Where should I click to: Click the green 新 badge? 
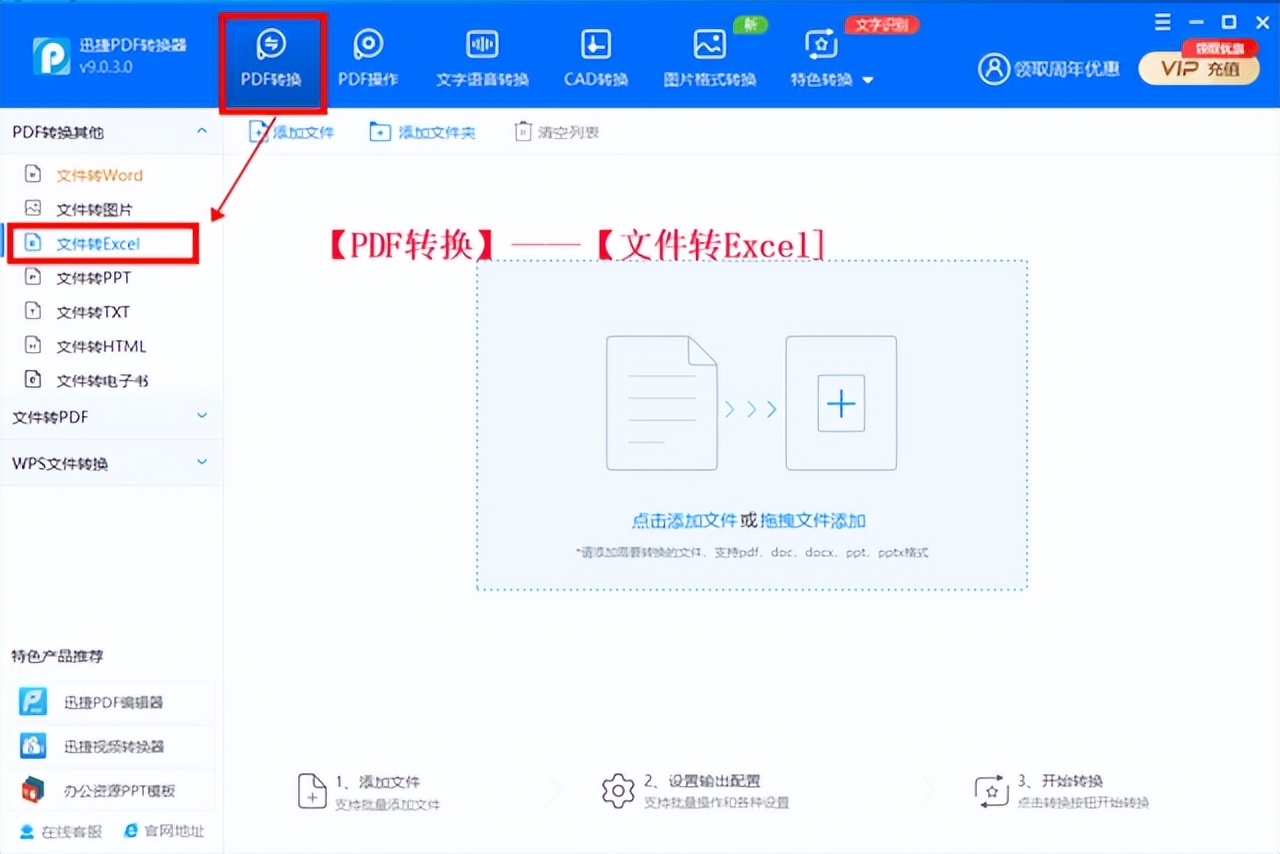(x=749, y=24)
